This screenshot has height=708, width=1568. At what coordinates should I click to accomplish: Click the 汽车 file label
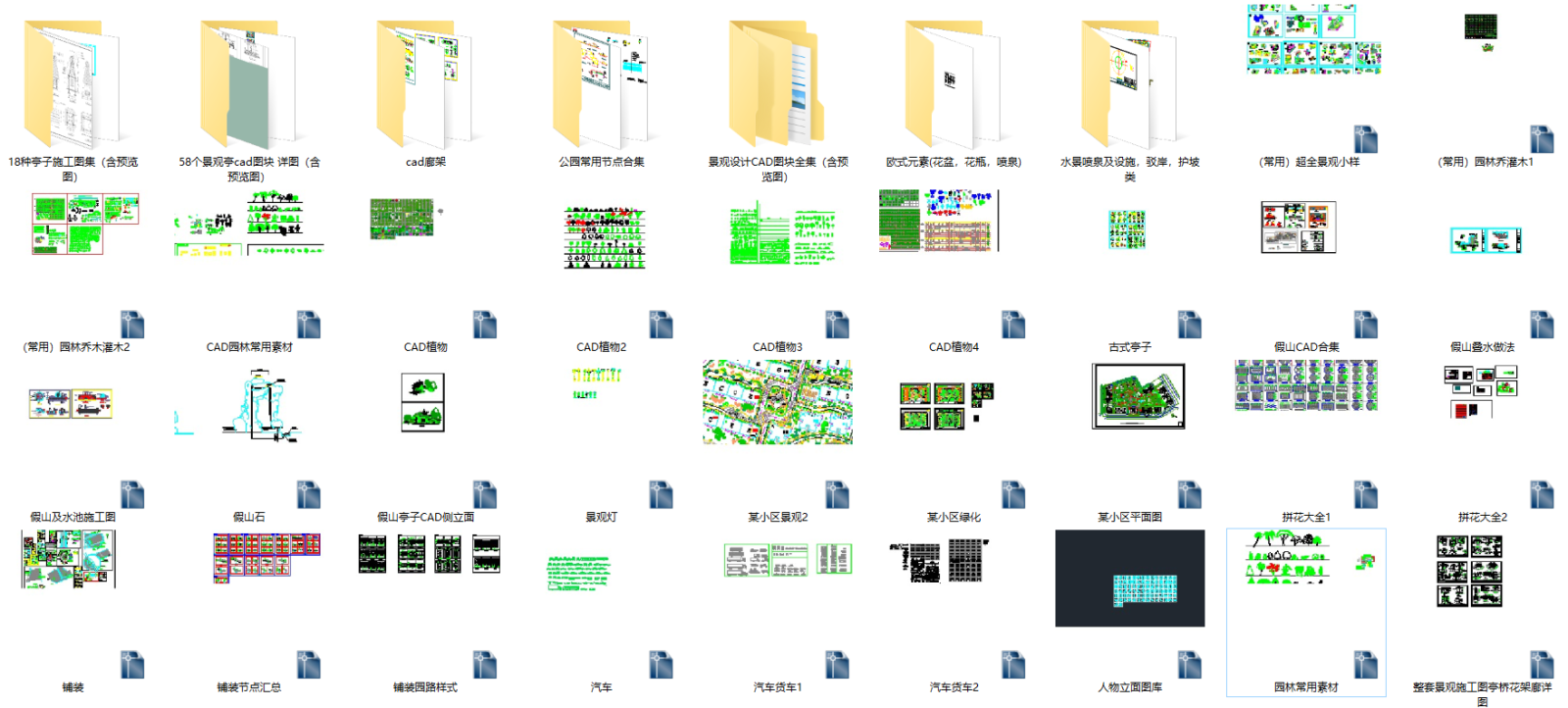tap(602, 687)
